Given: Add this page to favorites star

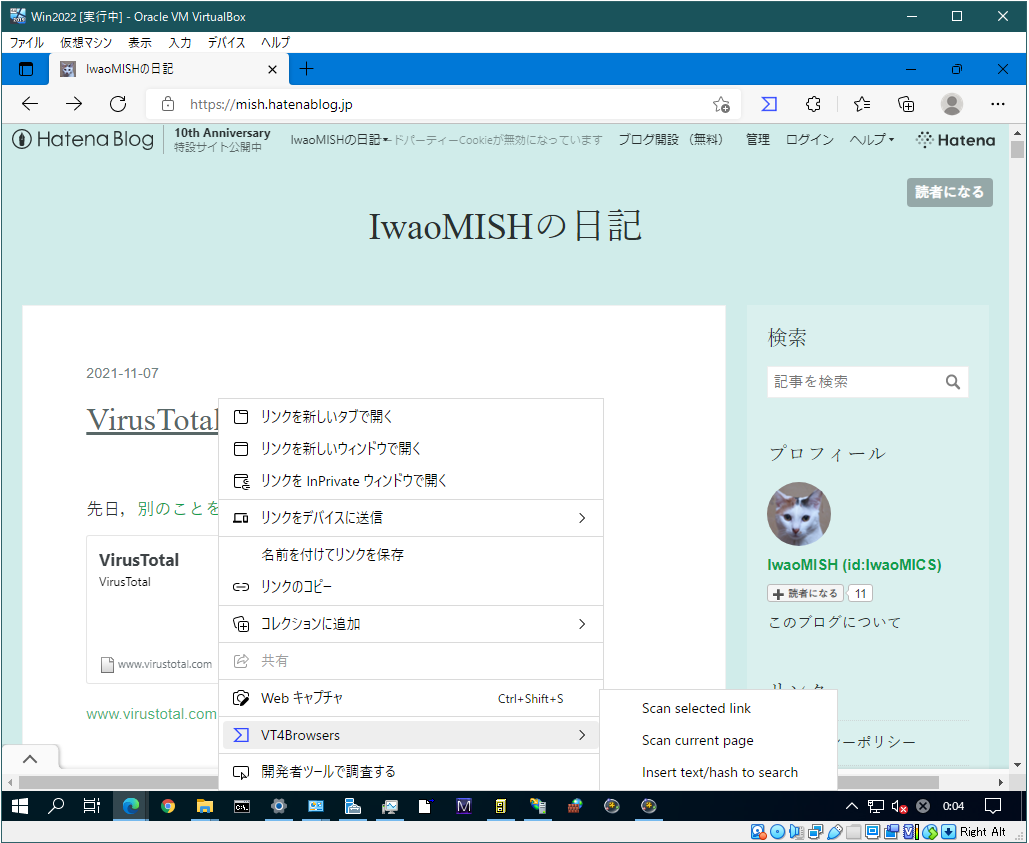Looking at the screenshot, I should pyautogui.click(x=721, y=104).
